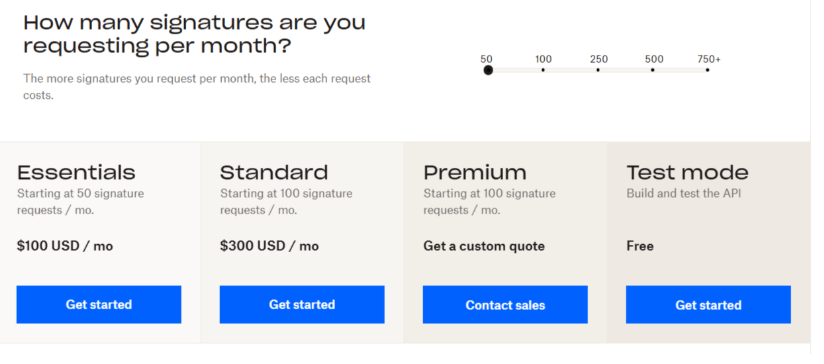The height and width of the screenshot is (364, 824).
Task: Set signature slider to 250
Action: point(598,70)
